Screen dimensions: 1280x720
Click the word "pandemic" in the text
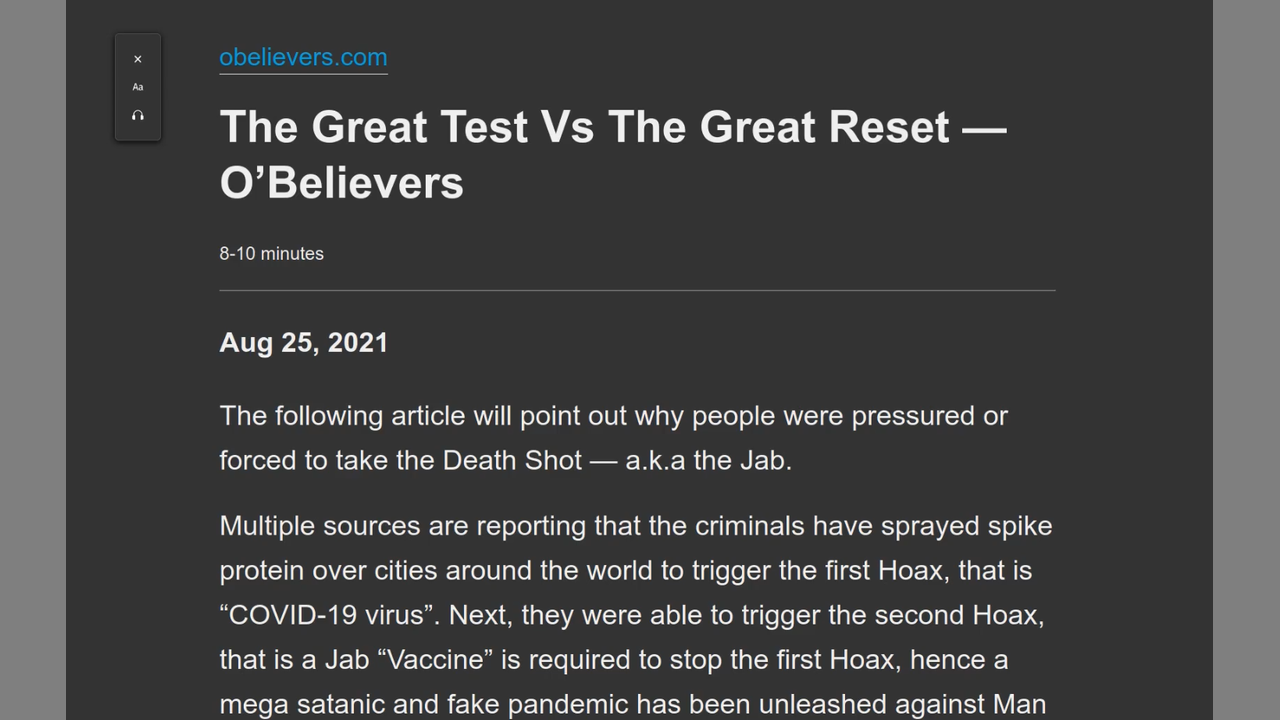coord(568,705)
